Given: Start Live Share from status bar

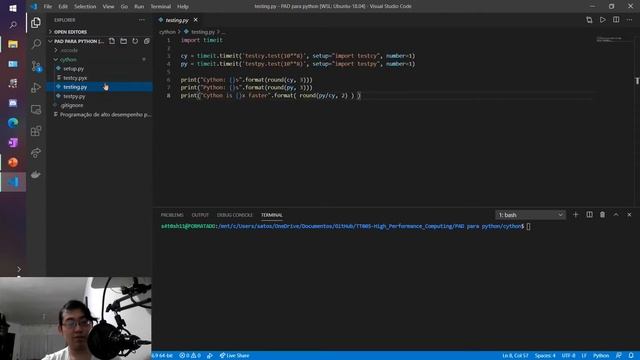Looking at the screenshot, I should (x=235, y=356).
